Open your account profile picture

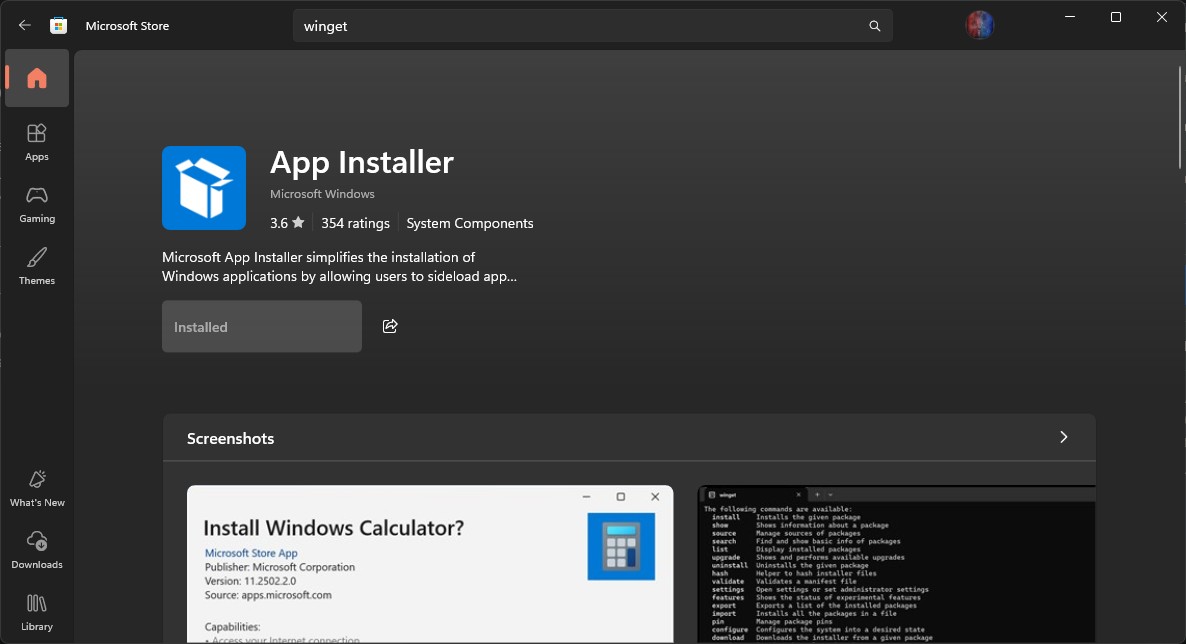point(980,24)
